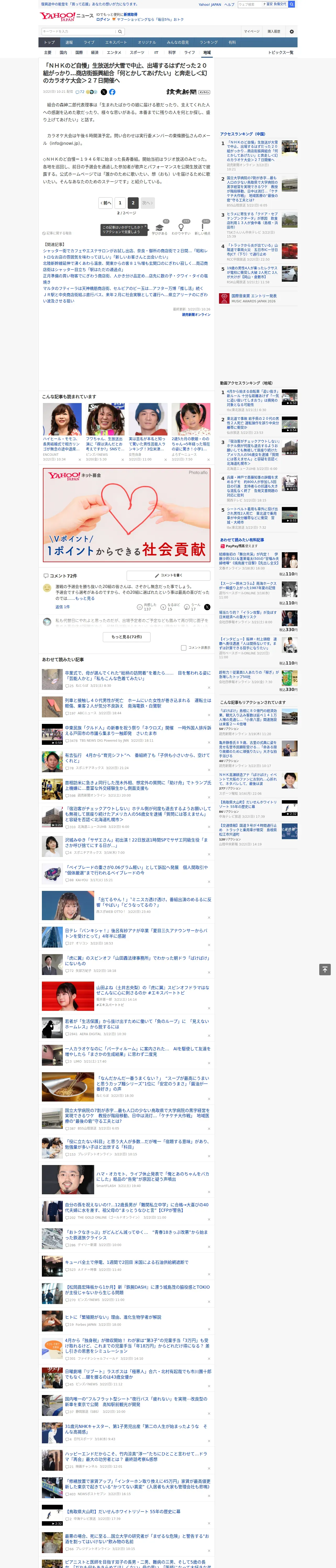336x1568 pixels.
Task: Open 購入履歴 link
Action: (x=274, y=31)
